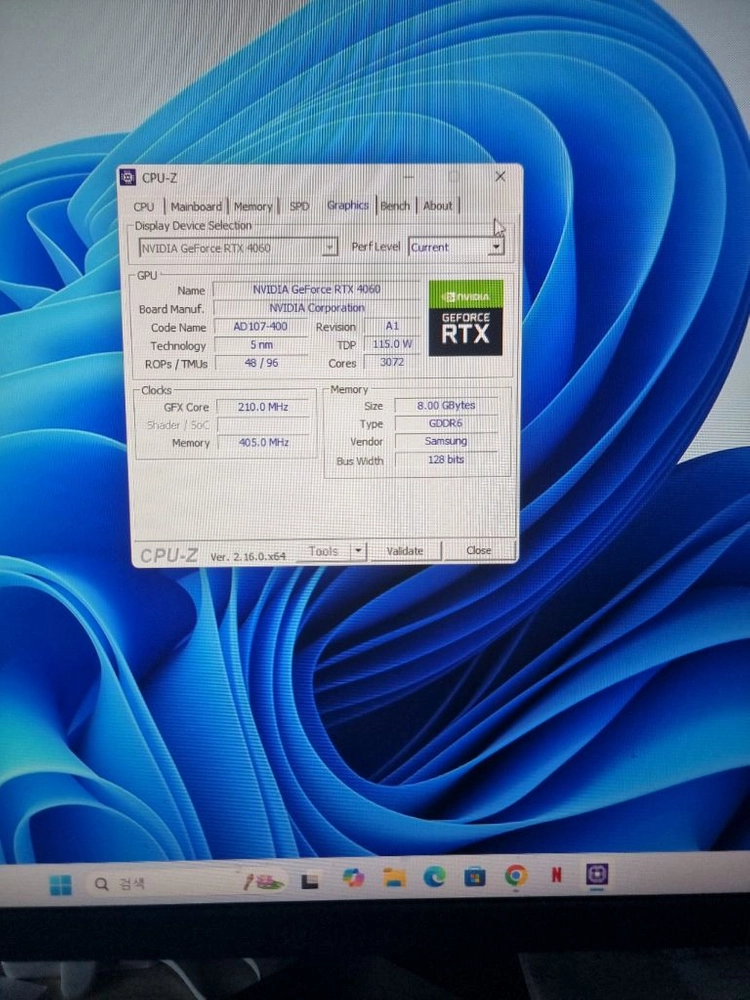750x1000 pixels.
Task: Select the GPU Name field value
Action: pyautogui.click(x=316, y=289)
